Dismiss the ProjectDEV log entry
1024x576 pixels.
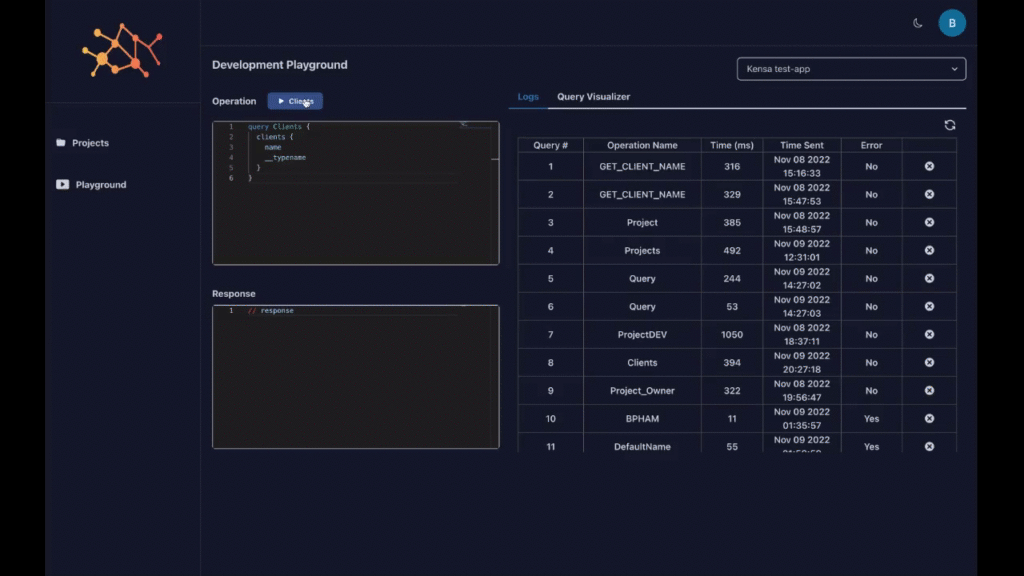(929, 334)
